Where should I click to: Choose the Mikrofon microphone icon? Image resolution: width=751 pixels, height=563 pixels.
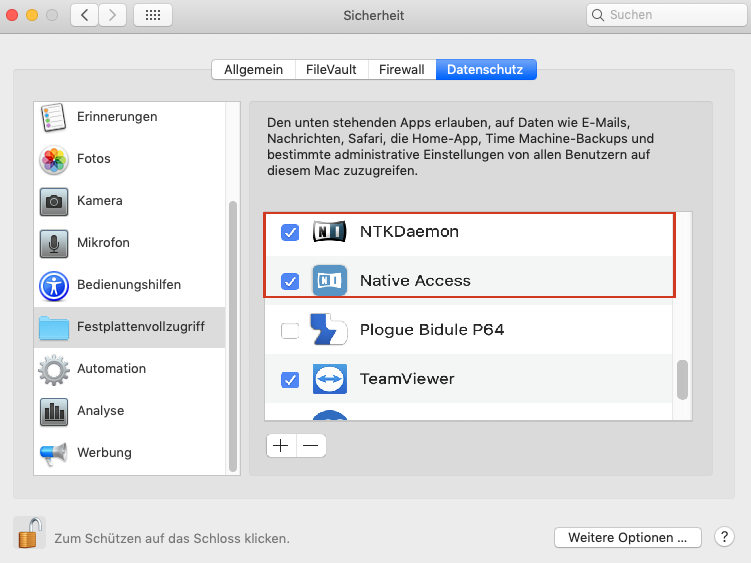(x=54, y=243)
